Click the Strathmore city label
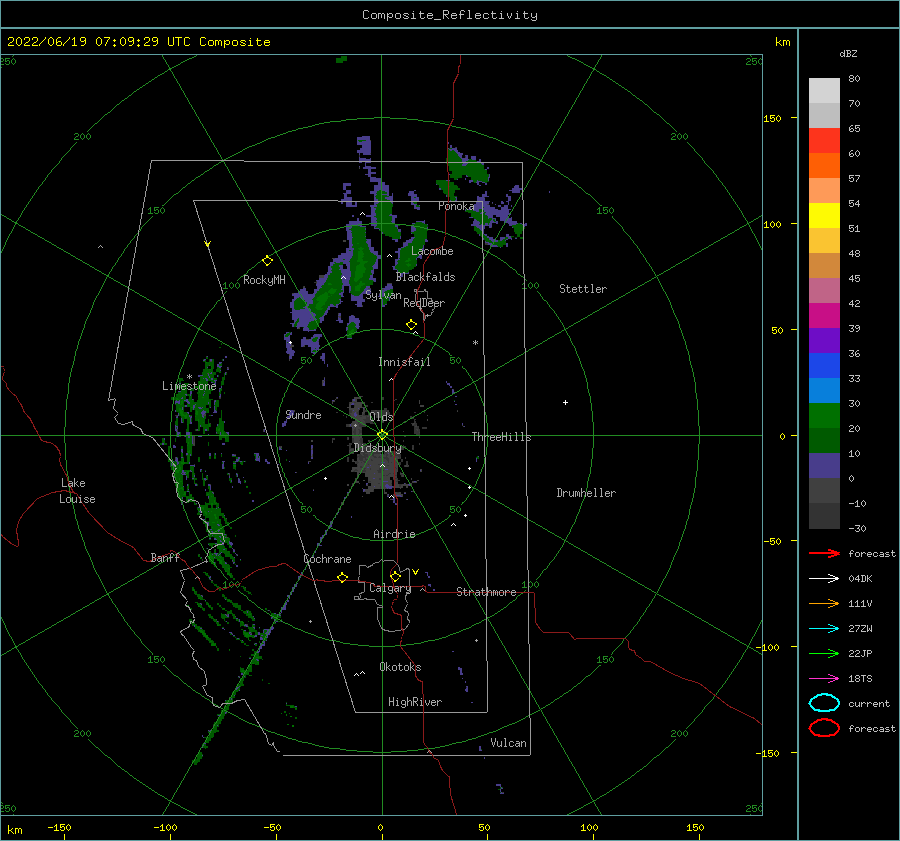Viewport: 900px width, 841px height. coord(486,592)
